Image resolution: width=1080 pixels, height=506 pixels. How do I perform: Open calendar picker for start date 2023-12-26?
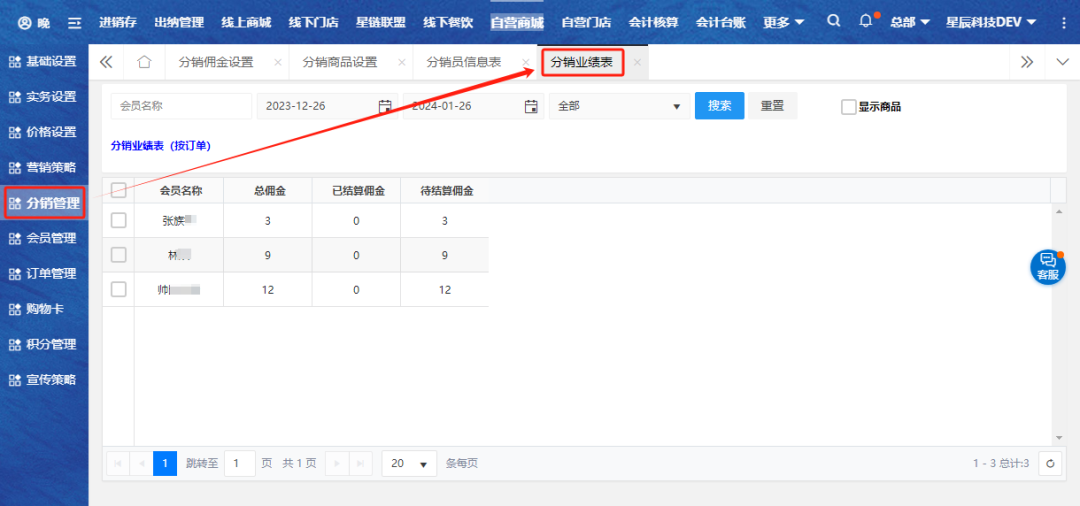point(385,106)
